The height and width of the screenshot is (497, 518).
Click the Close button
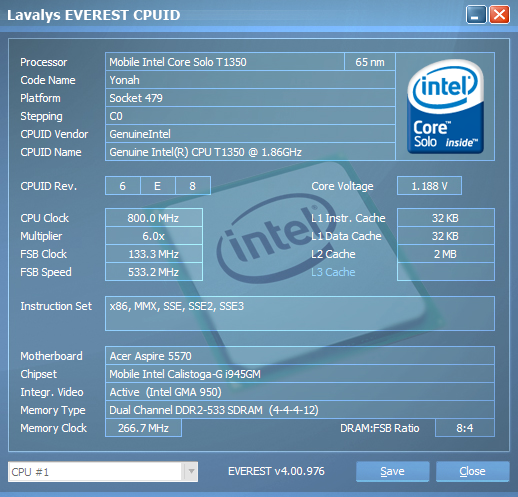coord(472,471)
